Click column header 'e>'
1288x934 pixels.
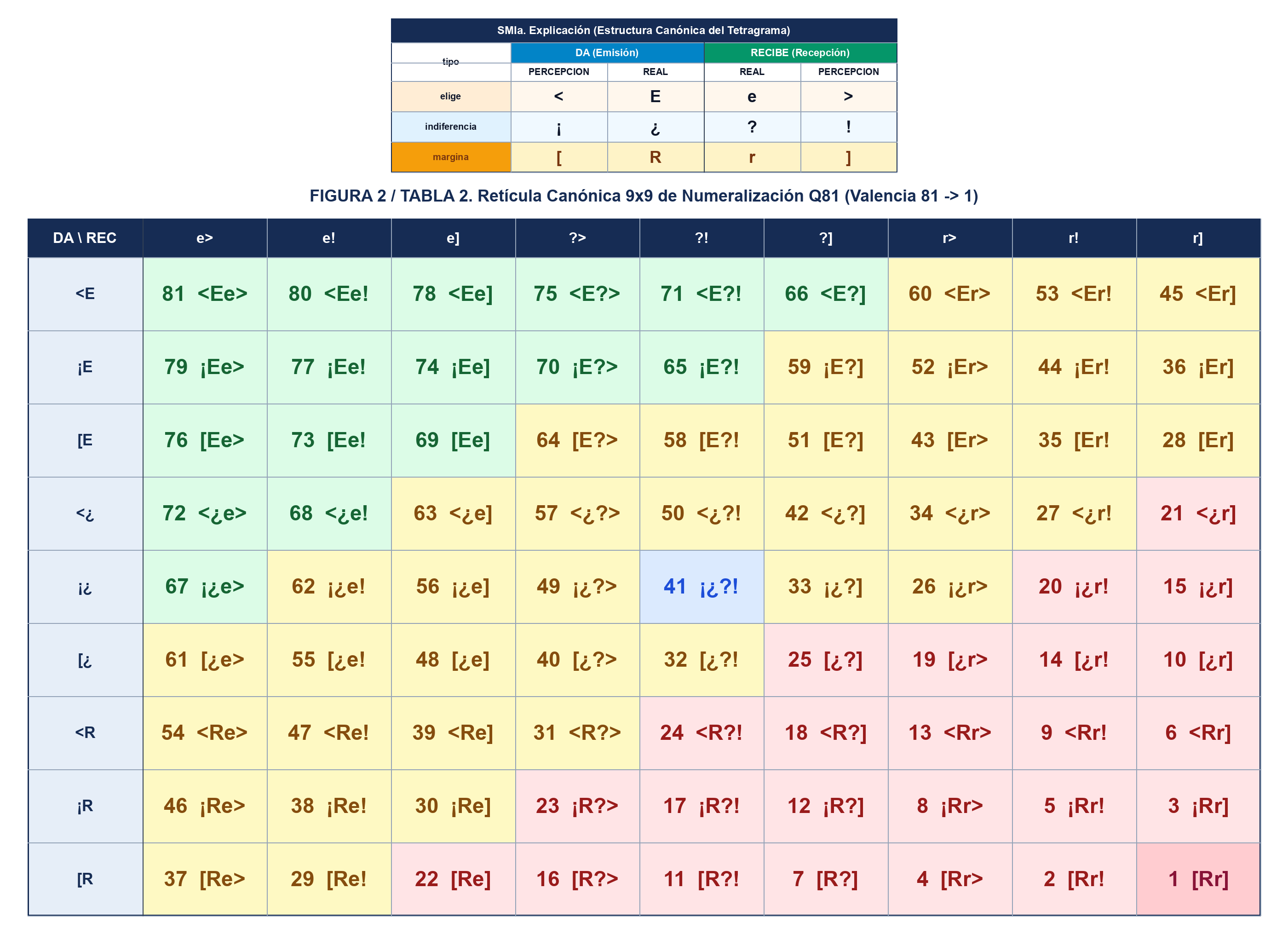click(204, 238)
